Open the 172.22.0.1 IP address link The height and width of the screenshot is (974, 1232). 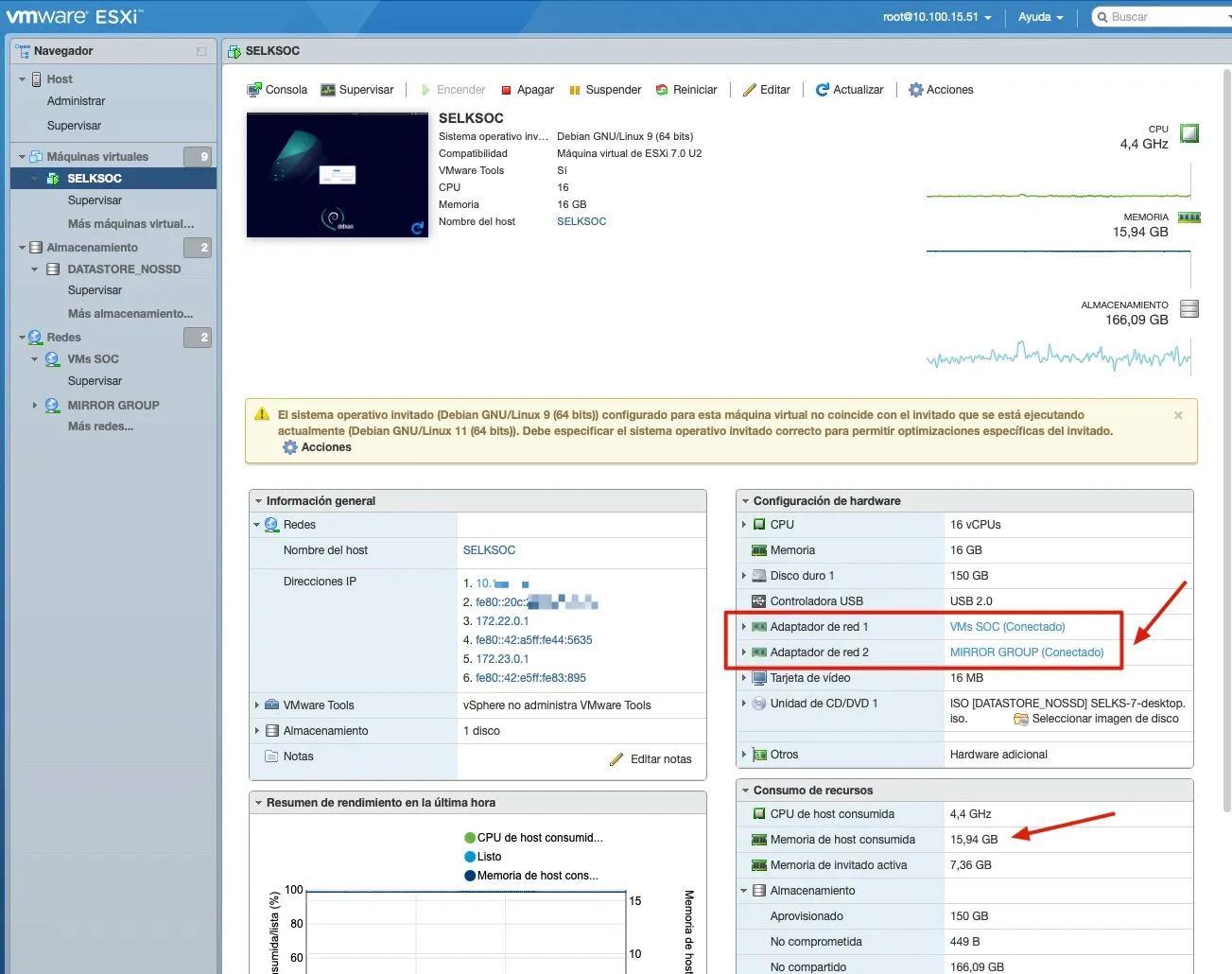pos(502,621)
